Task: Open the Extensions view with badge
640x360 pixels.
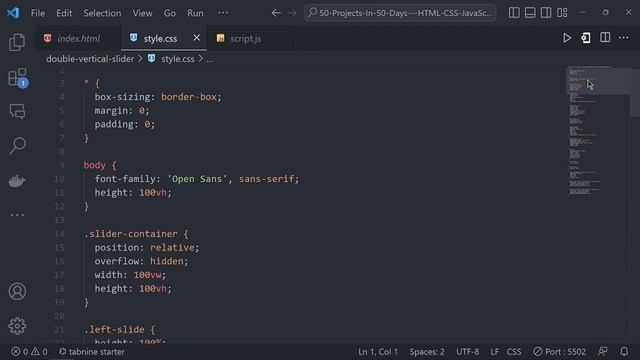Action: 18,78
